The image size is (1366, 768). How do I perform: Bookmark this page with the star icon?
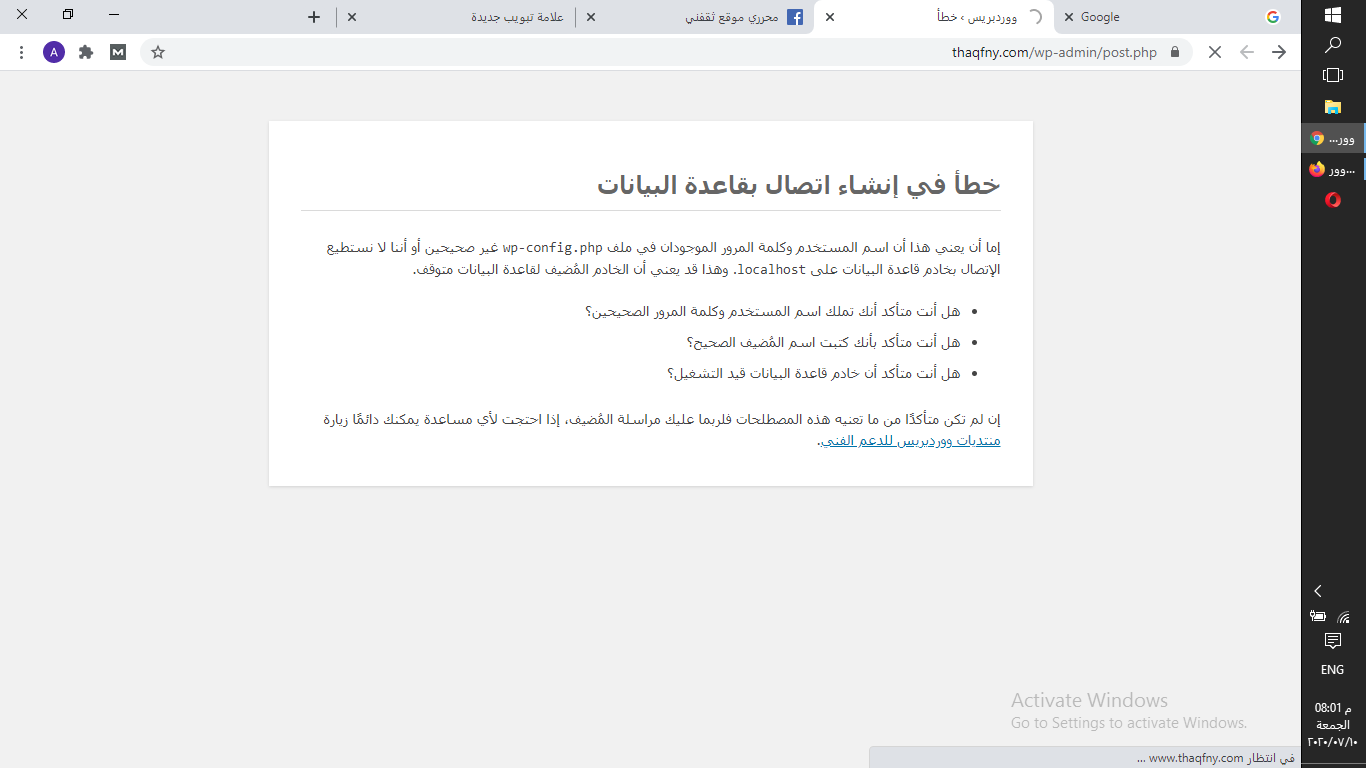(158, 52)
